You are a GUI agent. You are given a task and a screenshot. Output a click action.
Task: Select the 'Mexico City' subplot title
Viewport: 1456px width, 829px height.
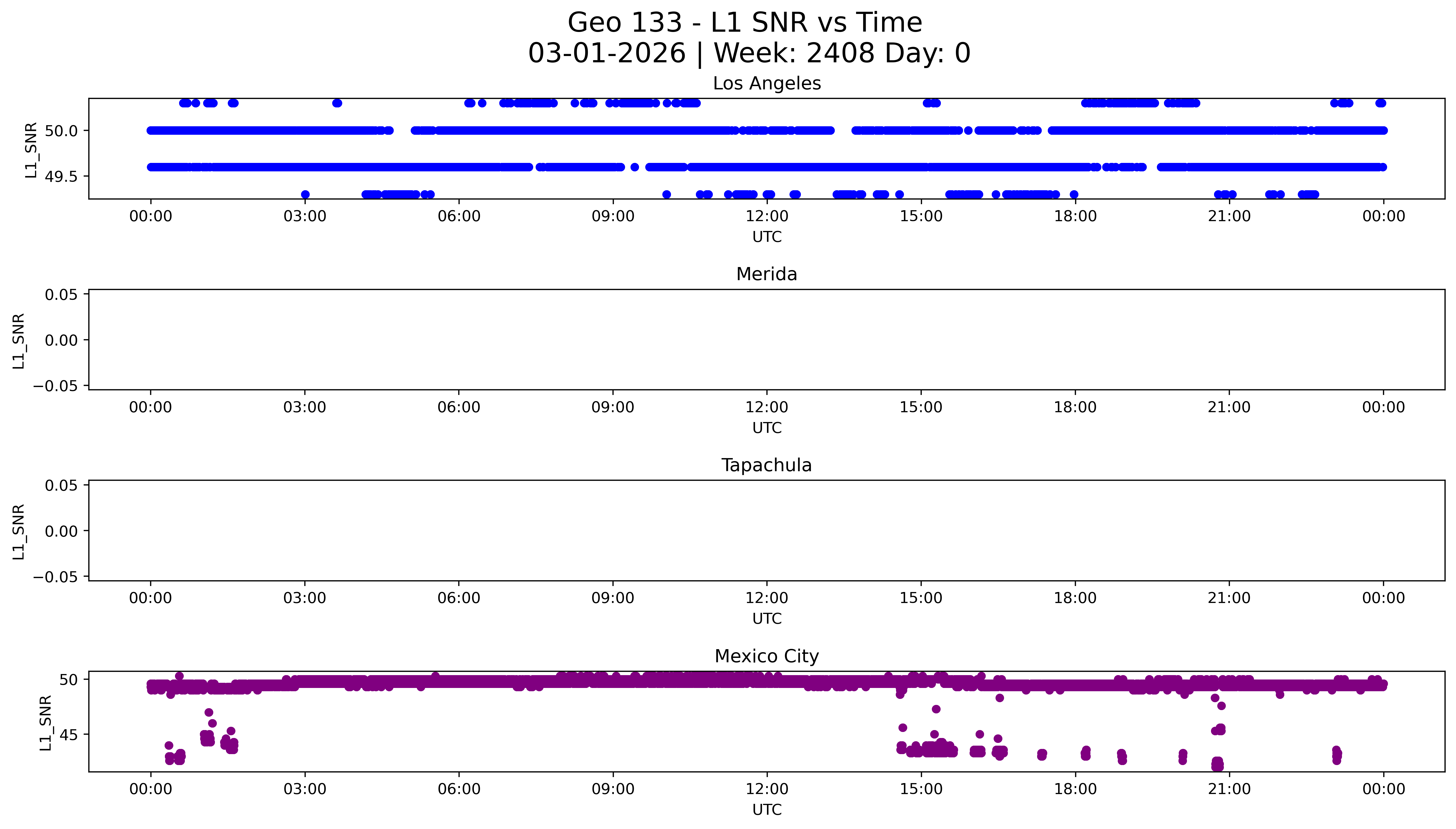click(x=766, y=657)
